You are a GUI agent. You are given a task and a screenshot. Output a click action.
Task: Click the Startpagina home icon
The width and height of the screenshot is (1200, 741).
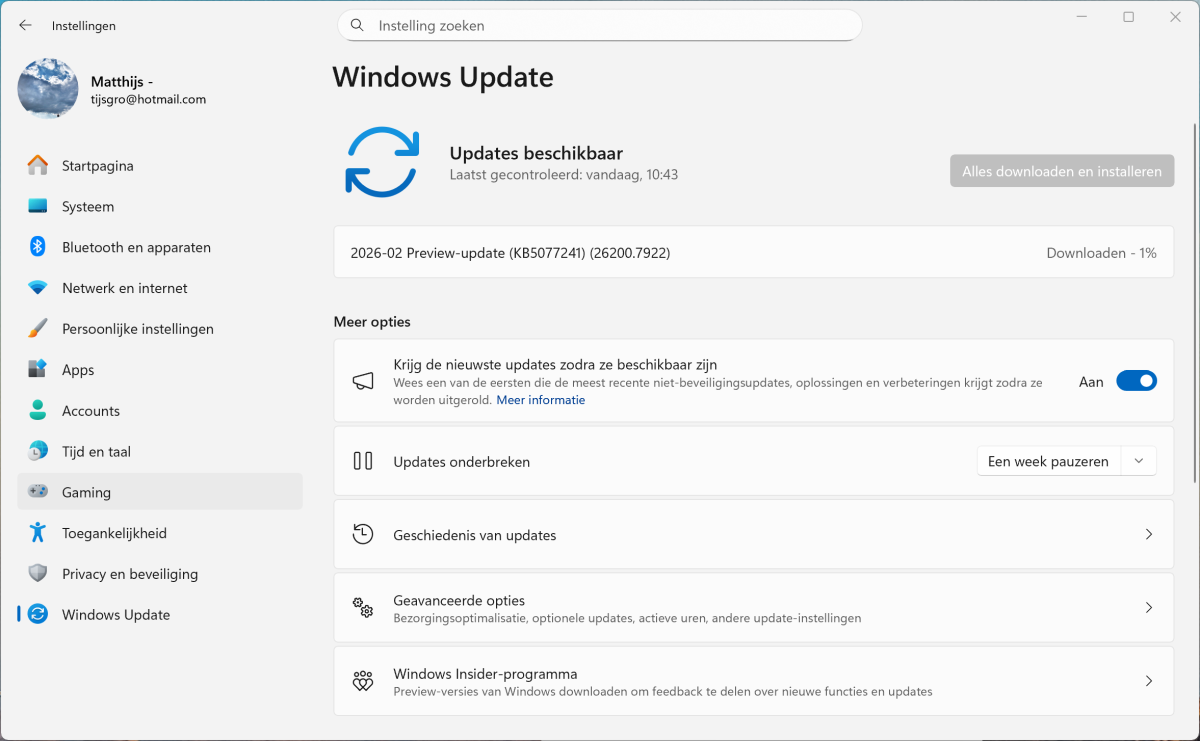(x=38, y=165)
